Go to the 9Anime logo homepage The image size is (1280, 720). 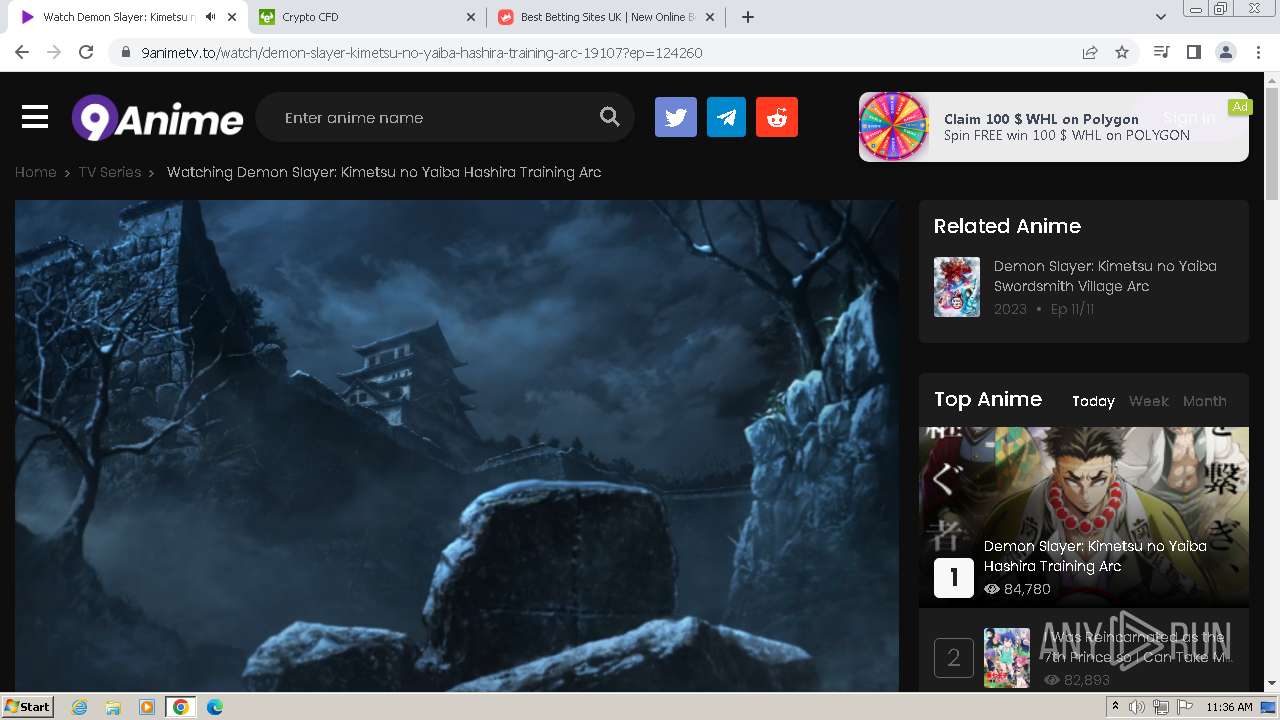157,118
